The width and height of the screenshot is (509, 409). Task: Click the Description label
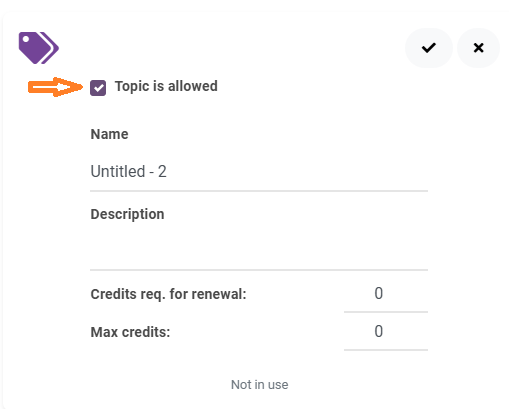click(127, 214)
